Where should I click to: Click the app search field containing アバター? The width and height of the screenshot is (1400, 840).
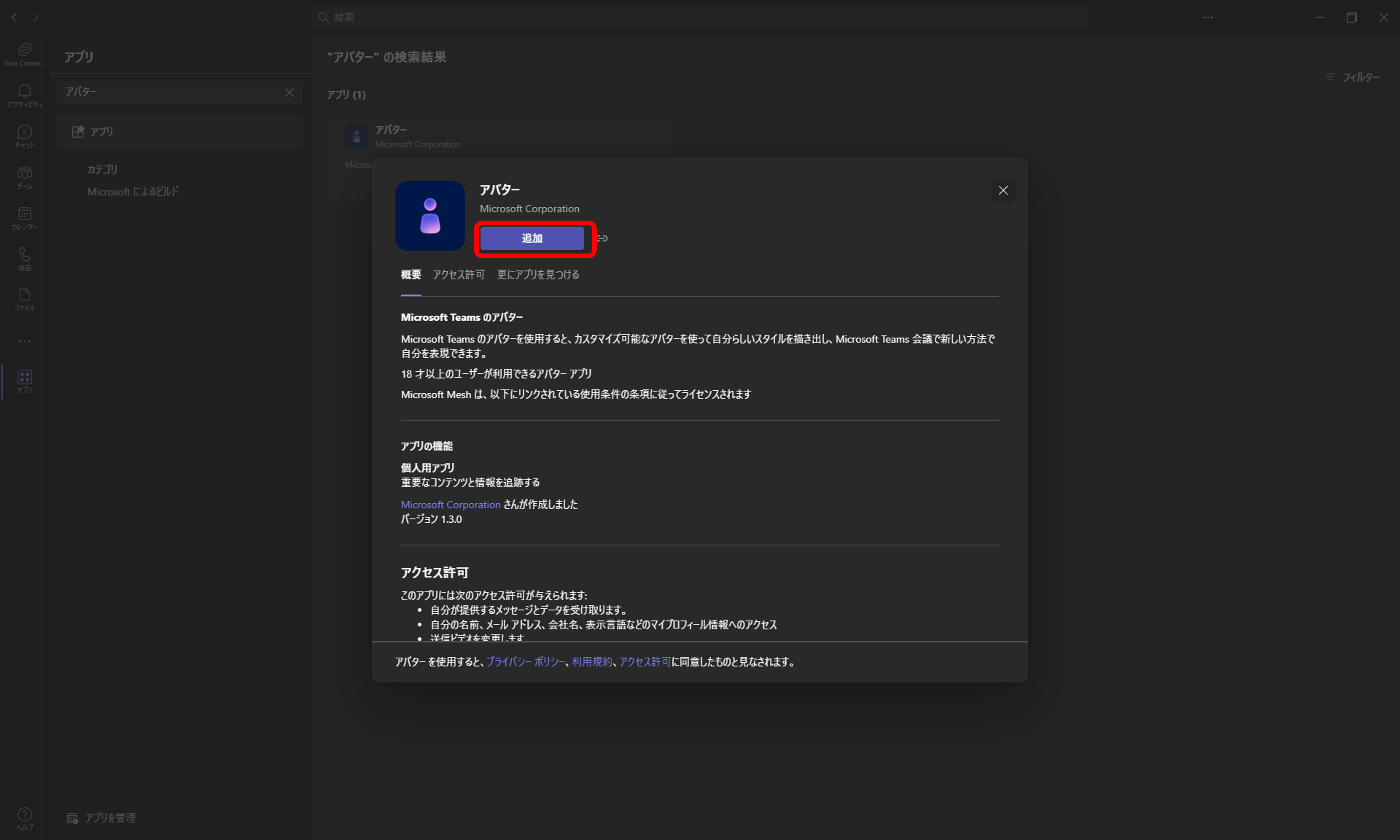click(180, 92)
